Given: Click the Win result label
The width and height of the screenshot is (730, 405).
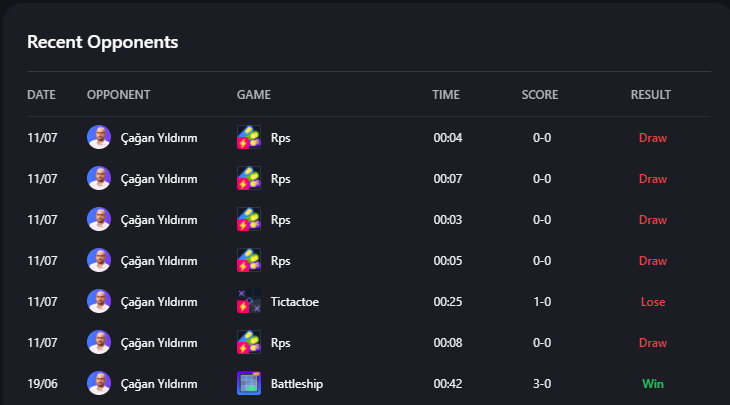Looking at the screenshot, I should point(653,383).
